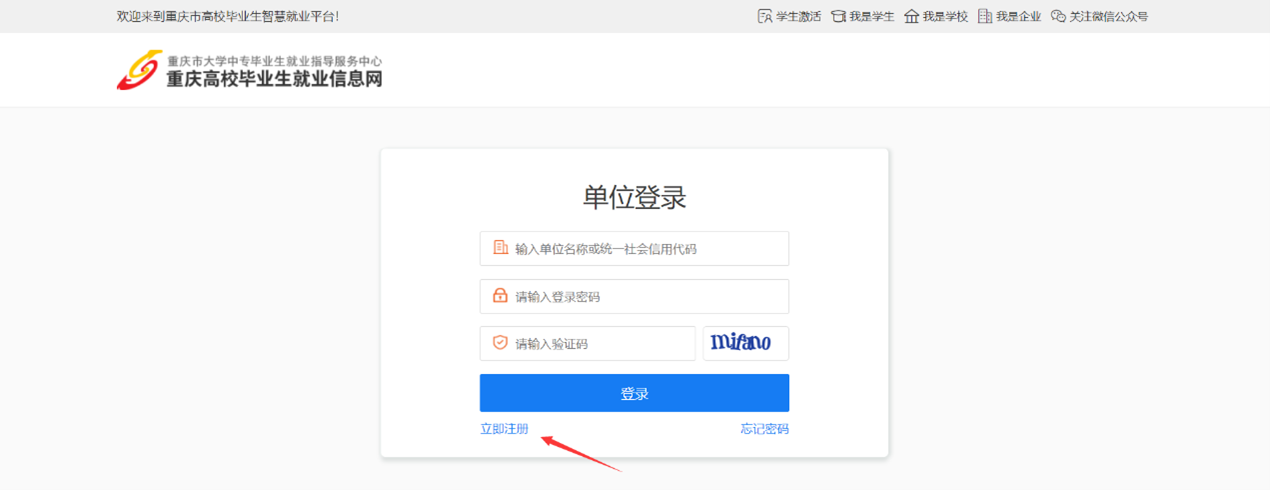Open the 立即注册 registration link
The image size is (1270, 490).
coord(504,430)
